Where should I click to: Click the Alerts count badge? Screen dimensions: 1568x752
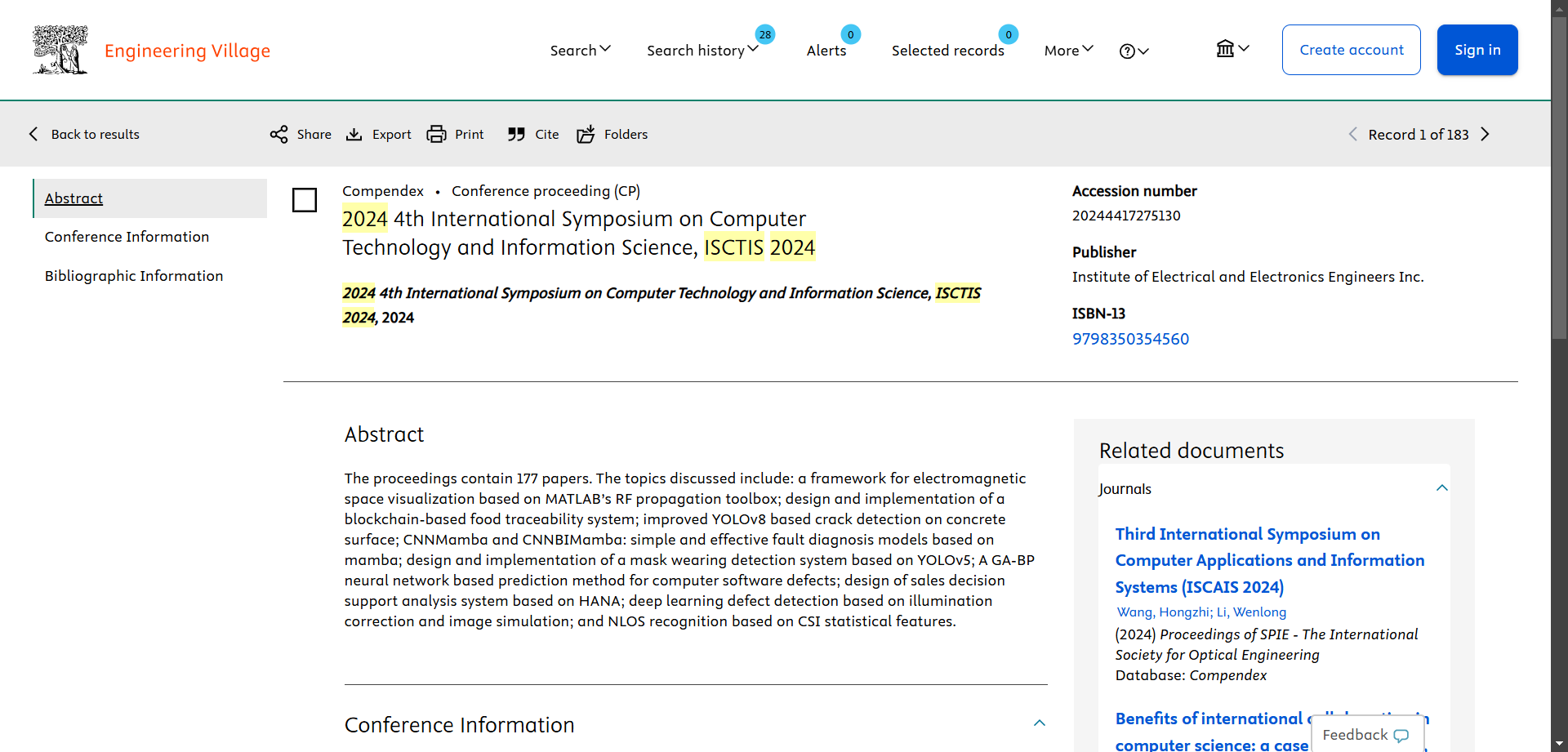click(850, 34)
